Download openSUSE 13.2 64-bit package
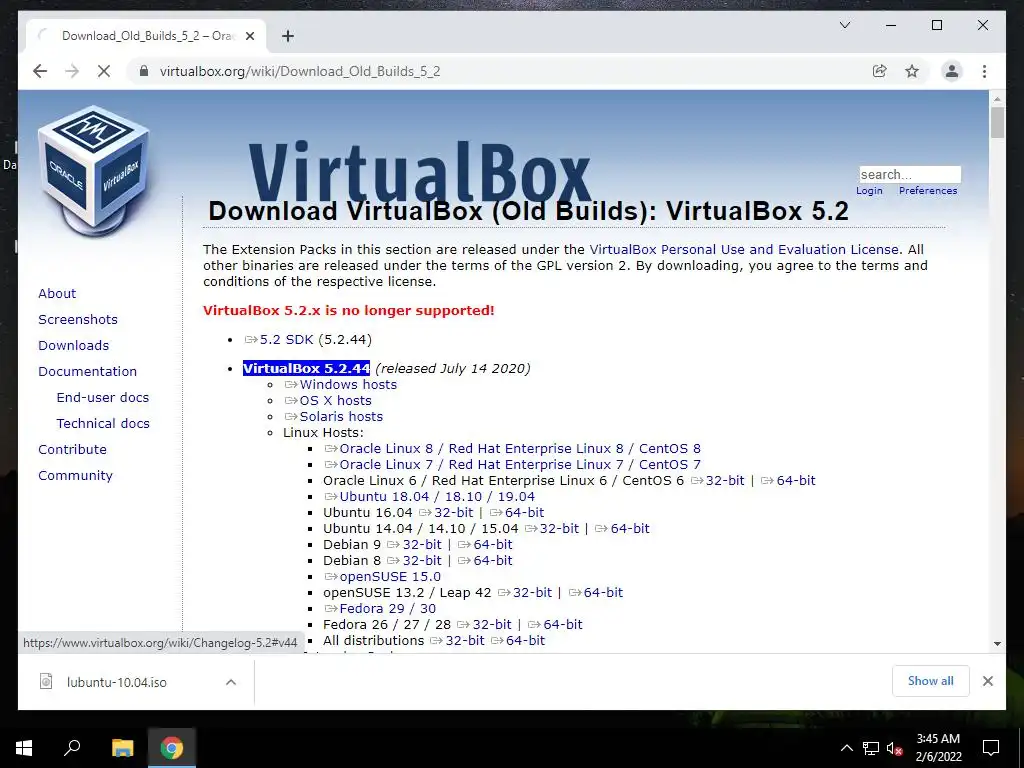This screenshot has height=768, width=1024. (596, 592)
